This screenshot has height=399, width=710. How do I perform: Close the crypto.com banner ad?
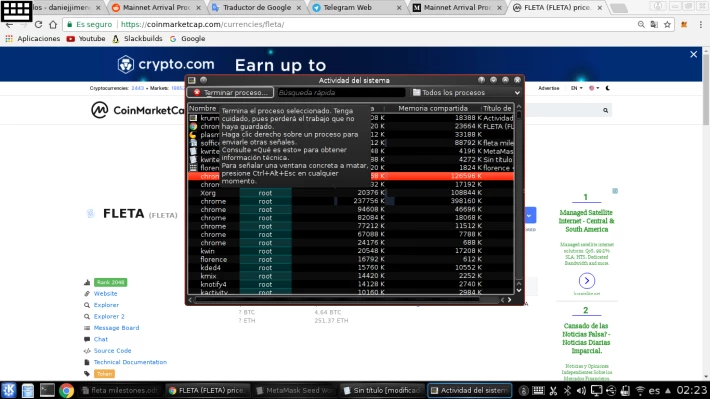(694, 54)
